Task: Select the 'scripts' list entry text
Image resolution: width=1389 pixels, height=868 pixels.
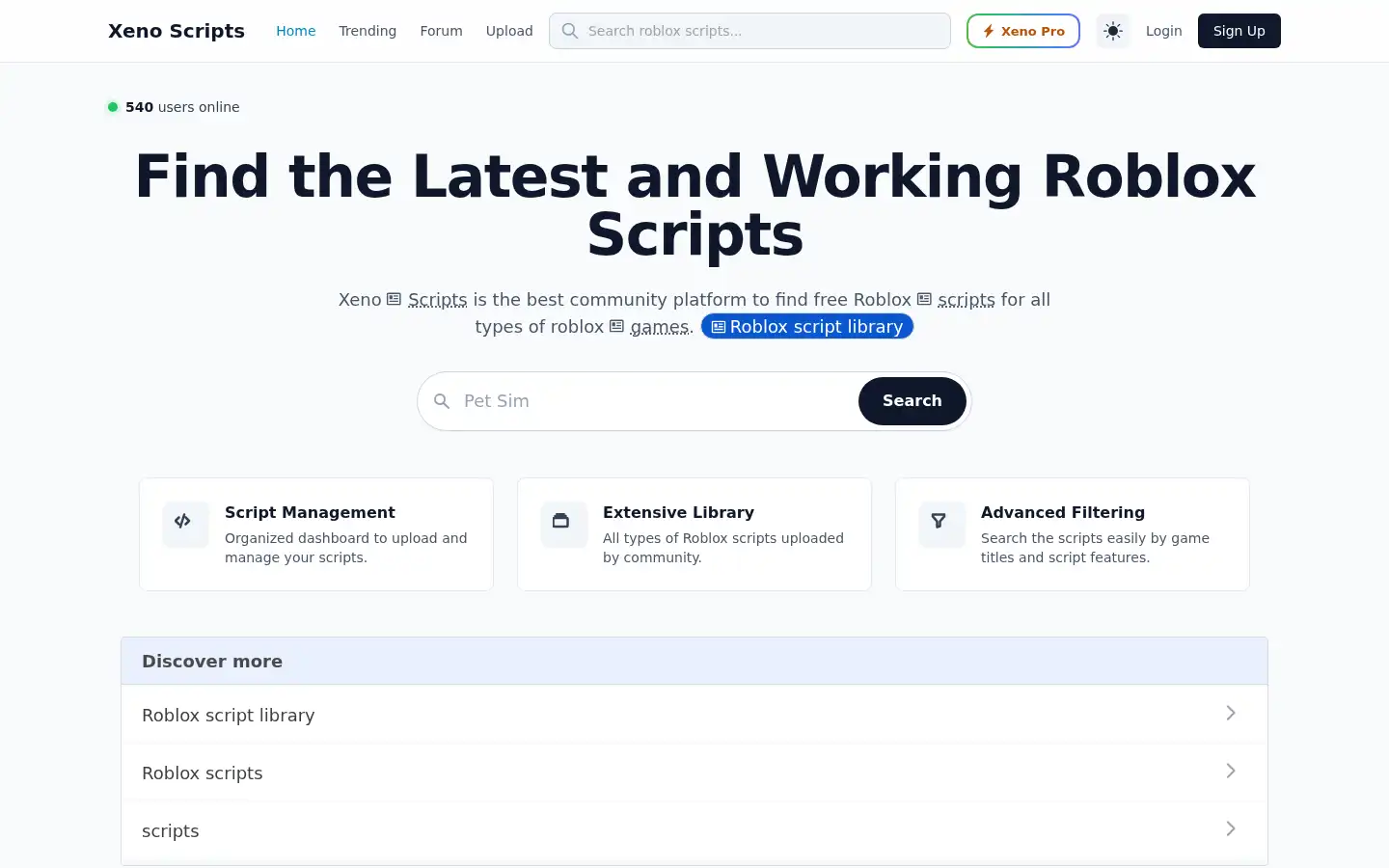Action: tap(171, 831)
